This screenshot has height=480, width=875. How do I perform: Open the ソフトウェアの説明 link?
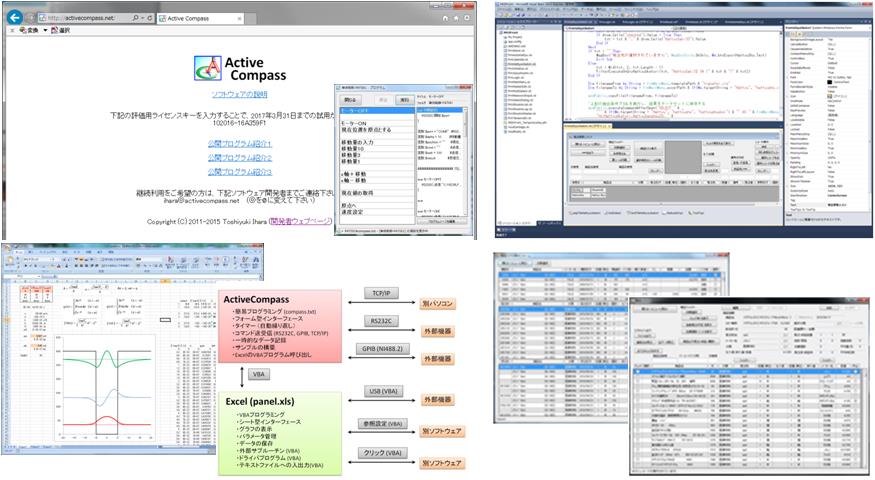[238, 93]
